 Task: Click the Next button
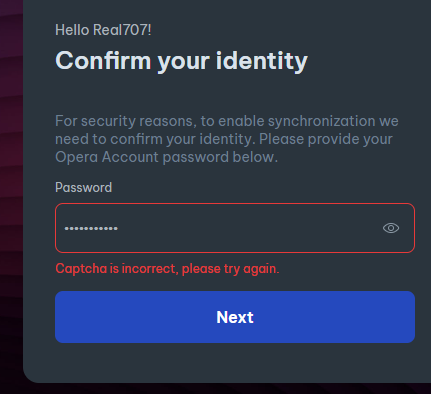pos(235,317)
